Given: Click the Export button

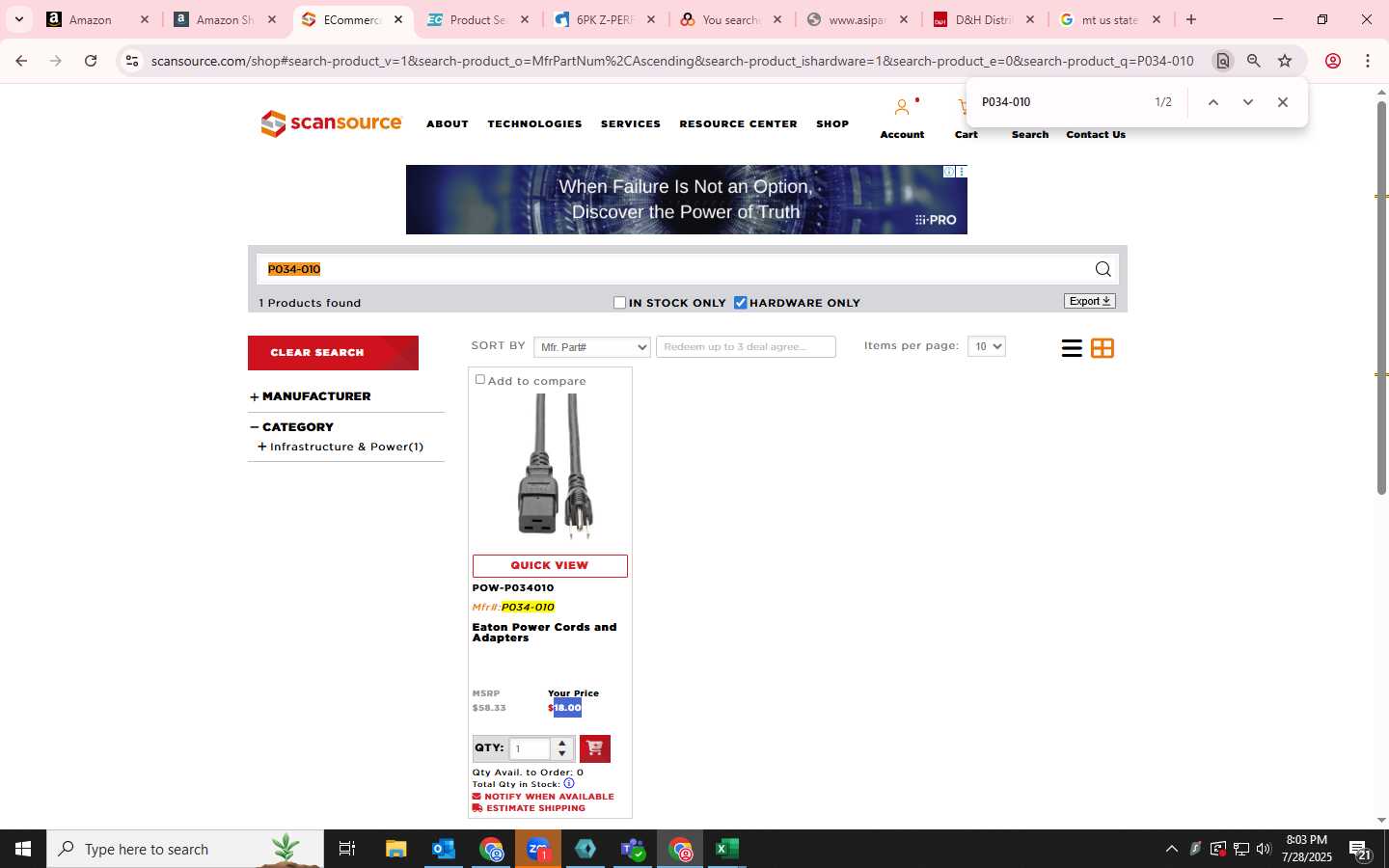Looking at the screenshot, I should [1090, 301].
